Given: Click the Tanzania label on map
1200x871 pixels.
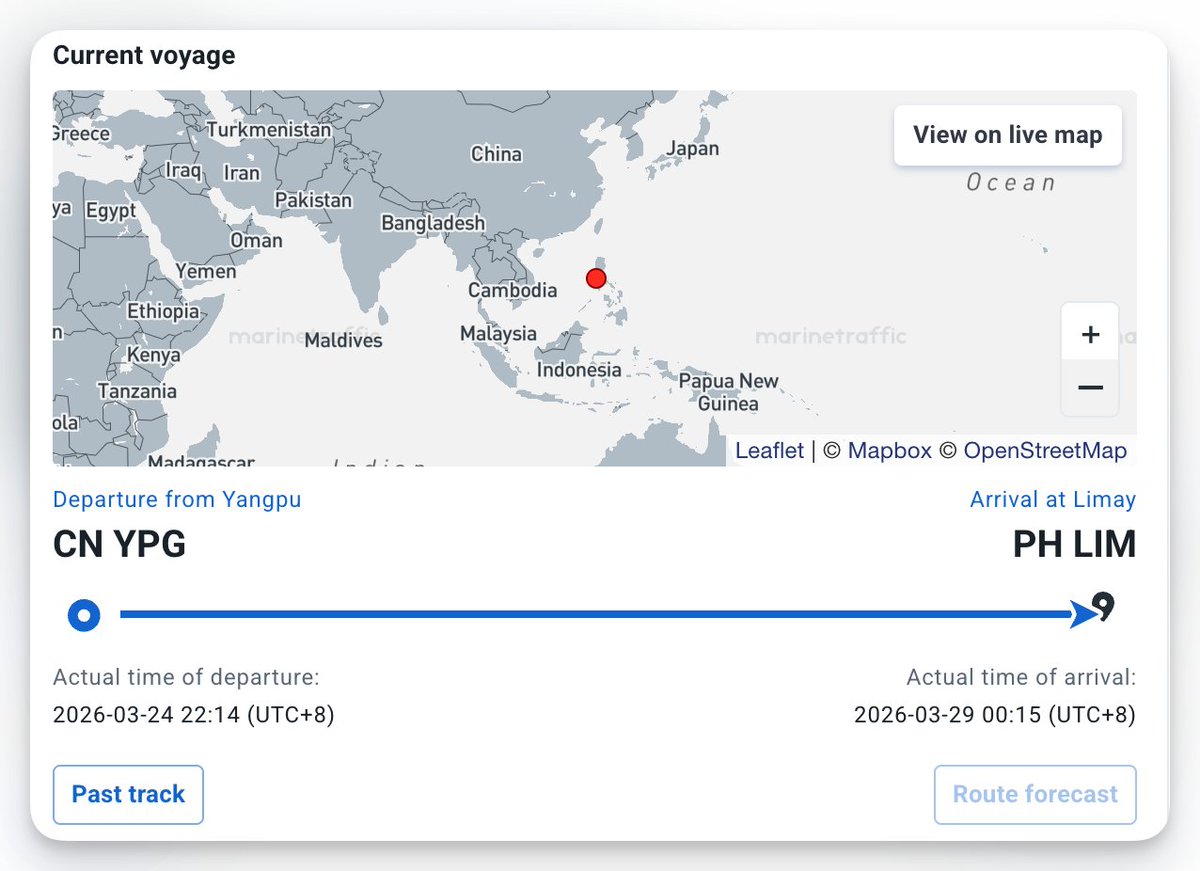Looking at the screenshot, I should click(137, 392).
